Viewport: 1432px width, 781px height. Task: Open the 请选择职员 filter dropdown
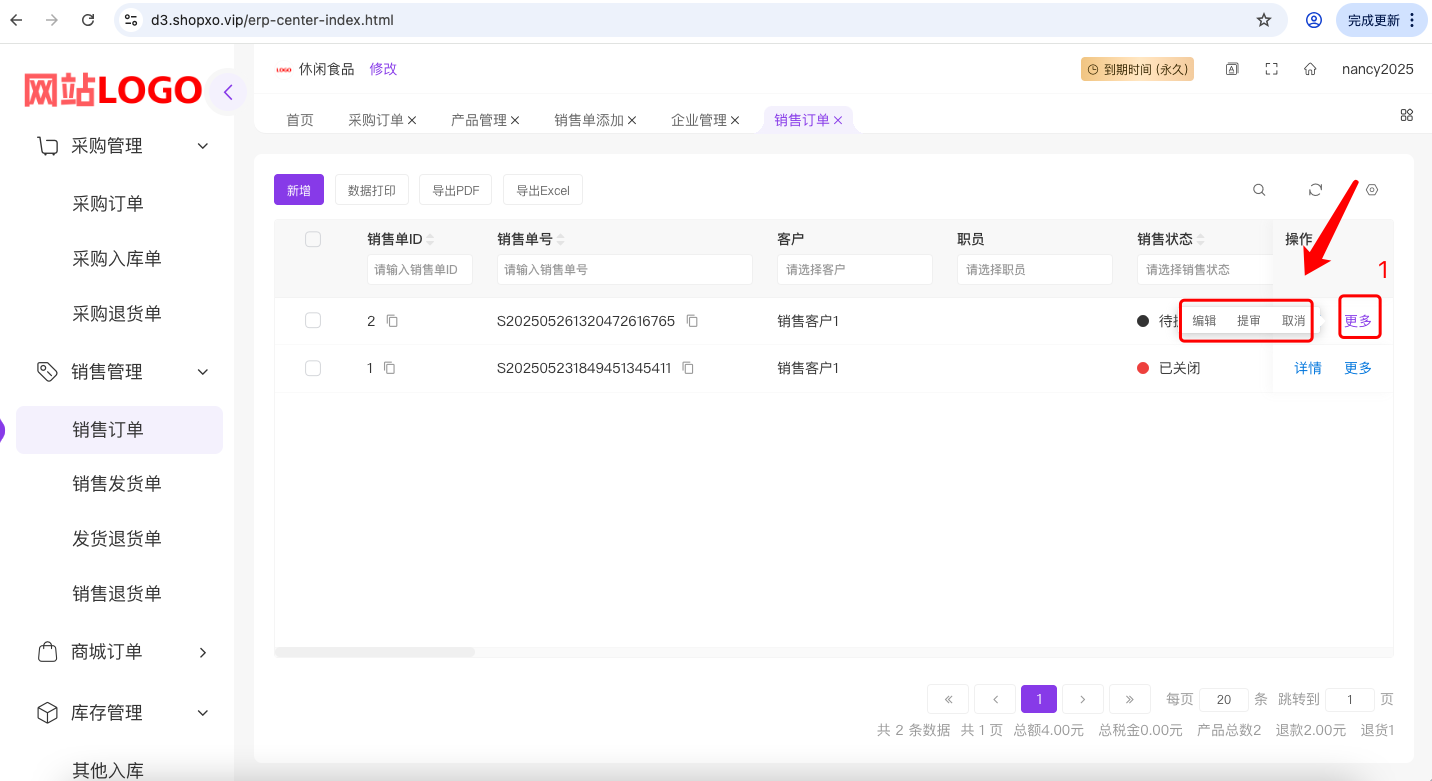point(1035,269)
